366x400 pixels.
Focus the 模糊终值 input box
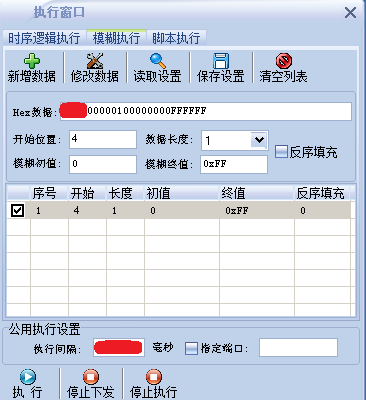(234, 164)
